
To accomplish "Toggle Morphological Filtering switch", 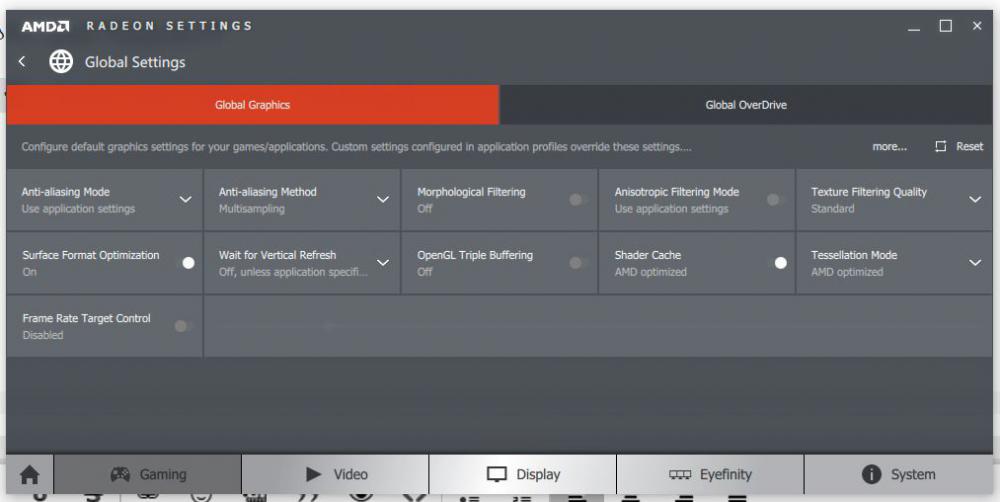I will point(577,200).
